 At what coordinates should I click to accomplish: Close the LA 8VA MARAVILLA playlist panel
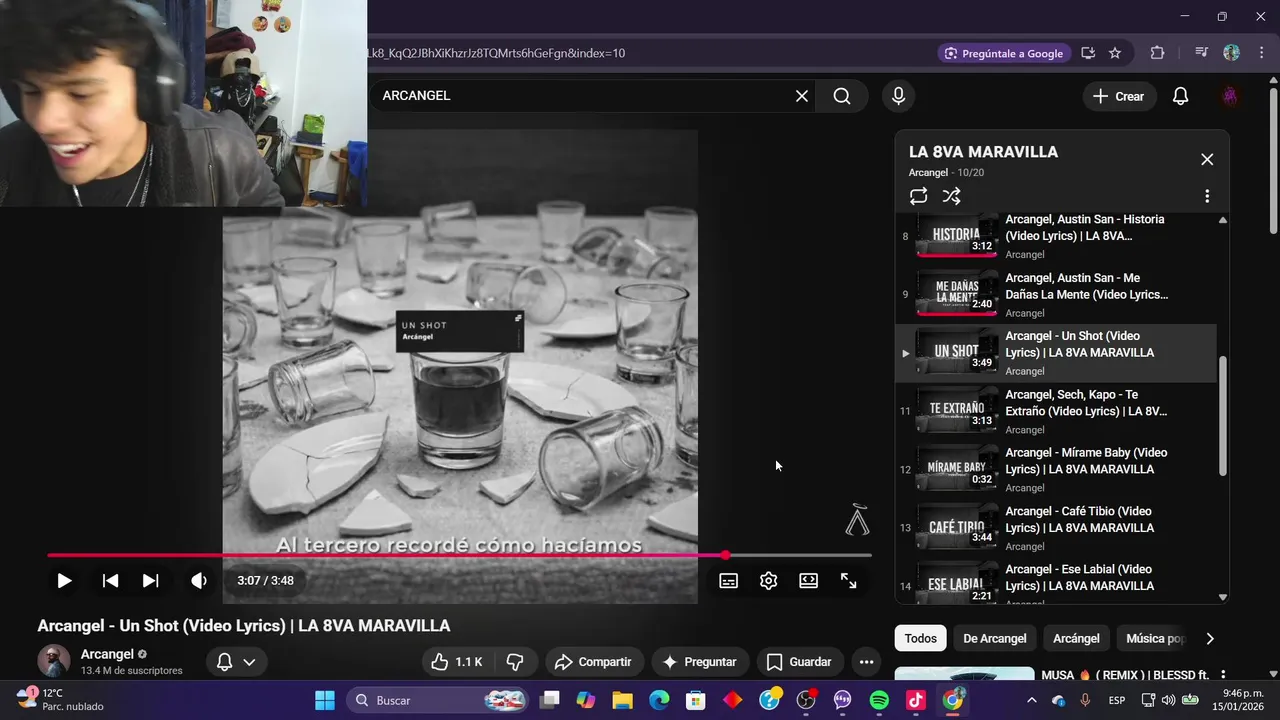(1207, 160)
